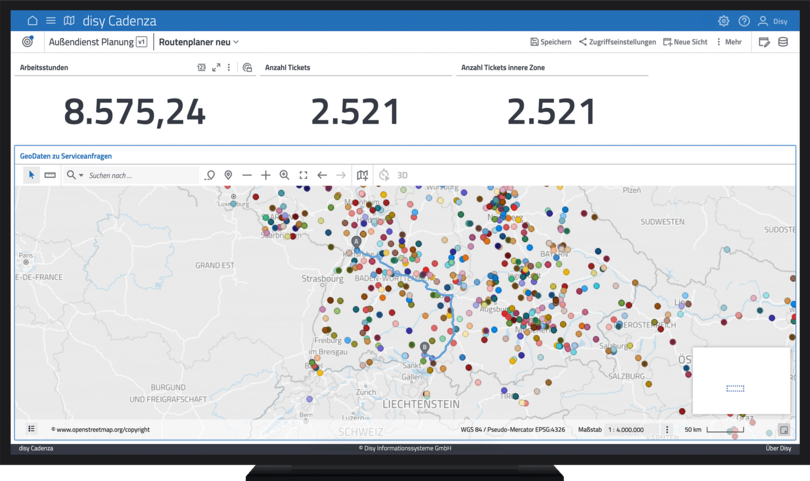Open the Mehr menu
810x481 pixels.
729,42
